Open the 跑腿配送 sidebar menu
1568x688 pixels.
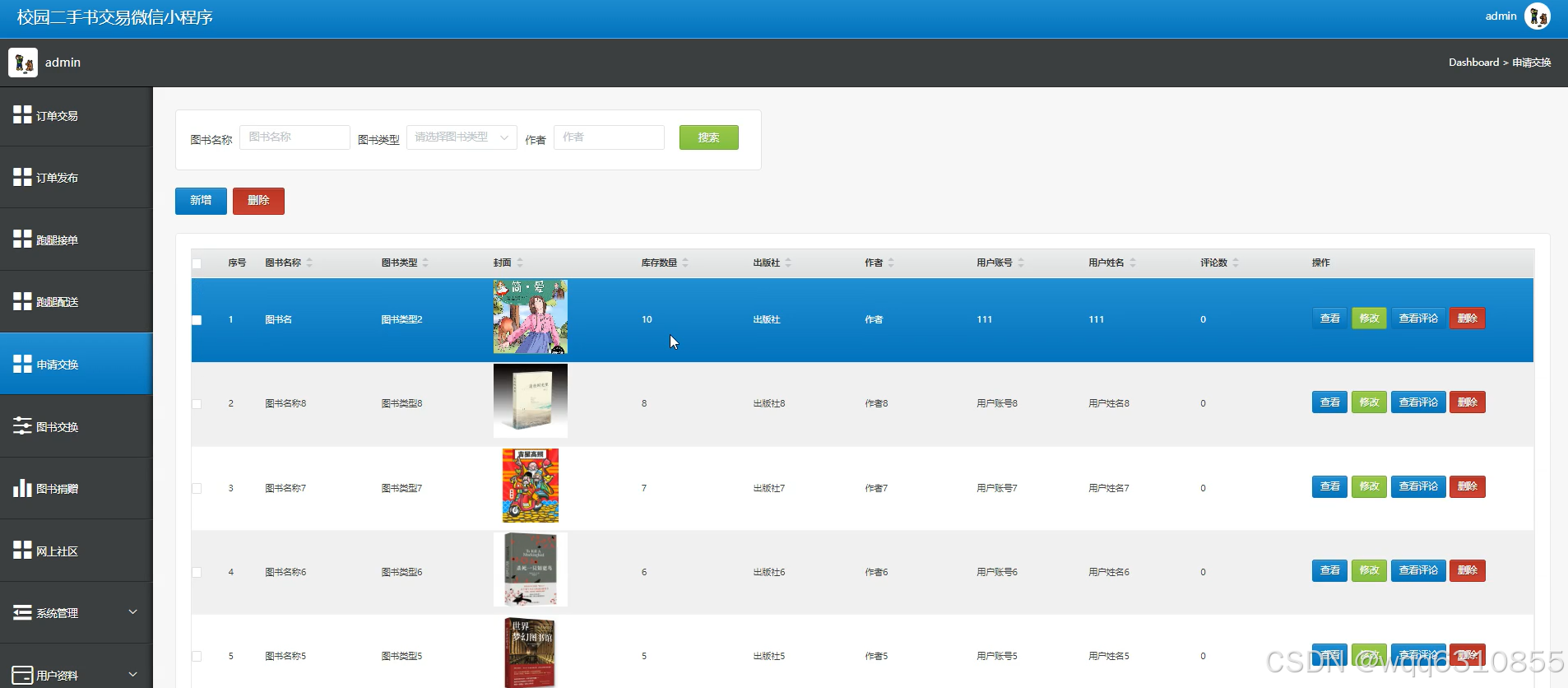click(x=76, y=302)
